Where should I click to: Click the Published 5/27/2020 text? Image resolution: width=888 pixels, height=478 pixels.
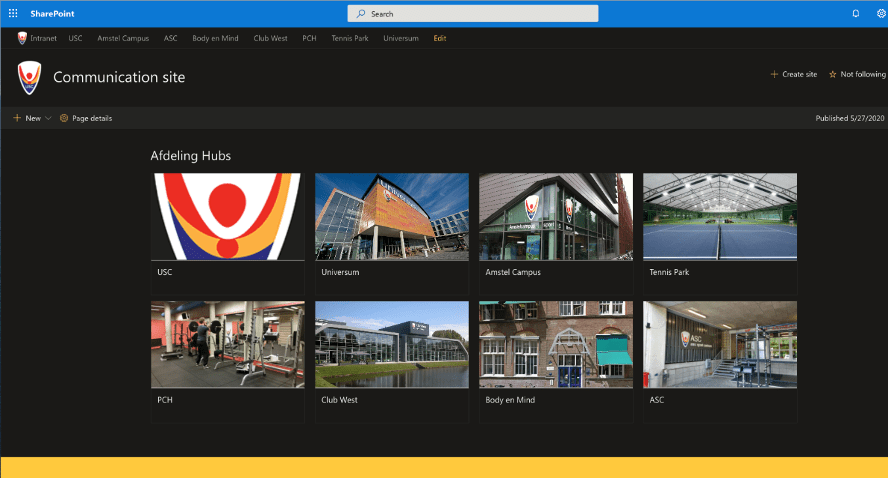849,118
